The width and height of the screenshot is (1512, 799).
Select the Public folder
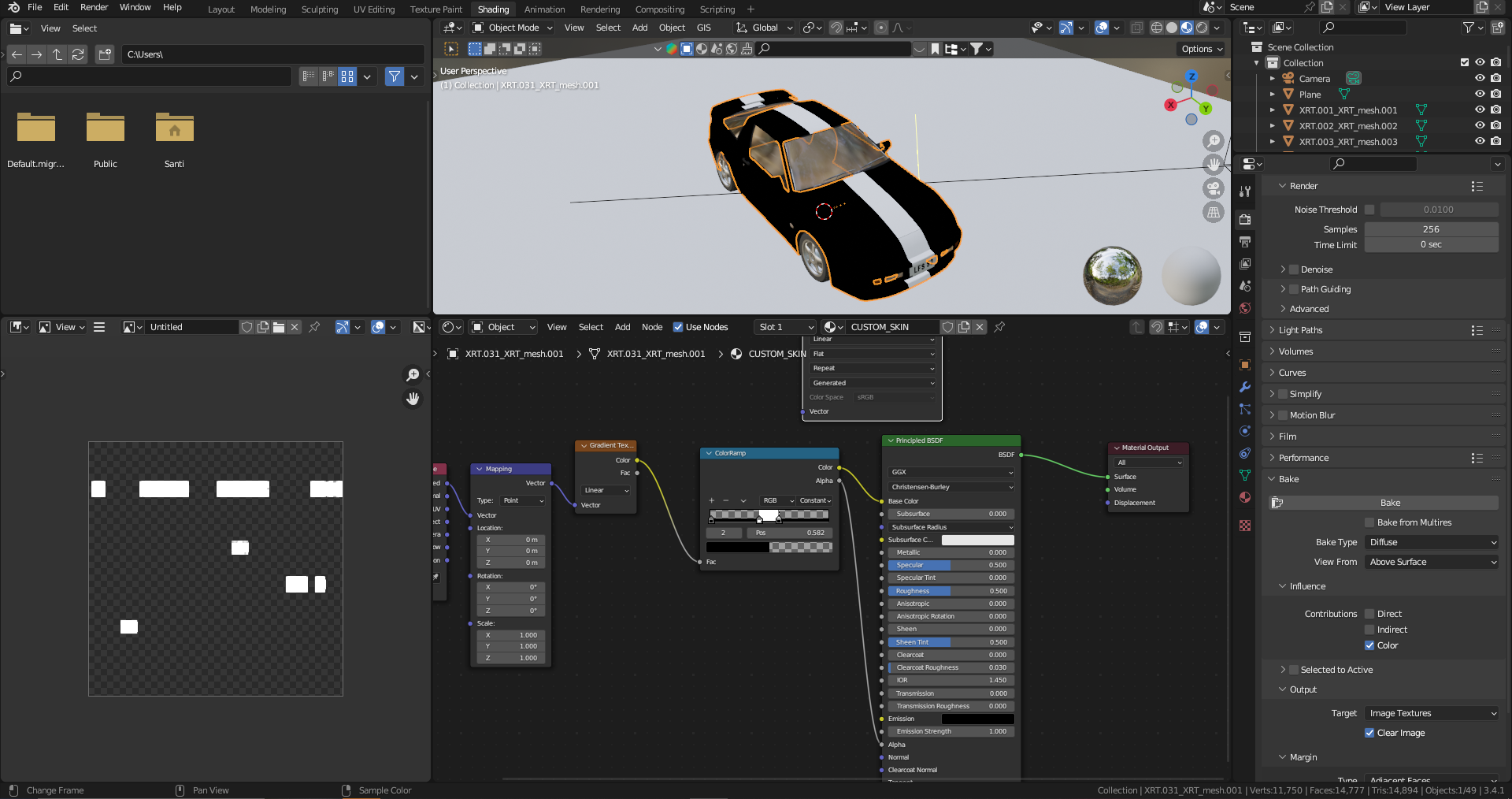click(x=105, y=138)
